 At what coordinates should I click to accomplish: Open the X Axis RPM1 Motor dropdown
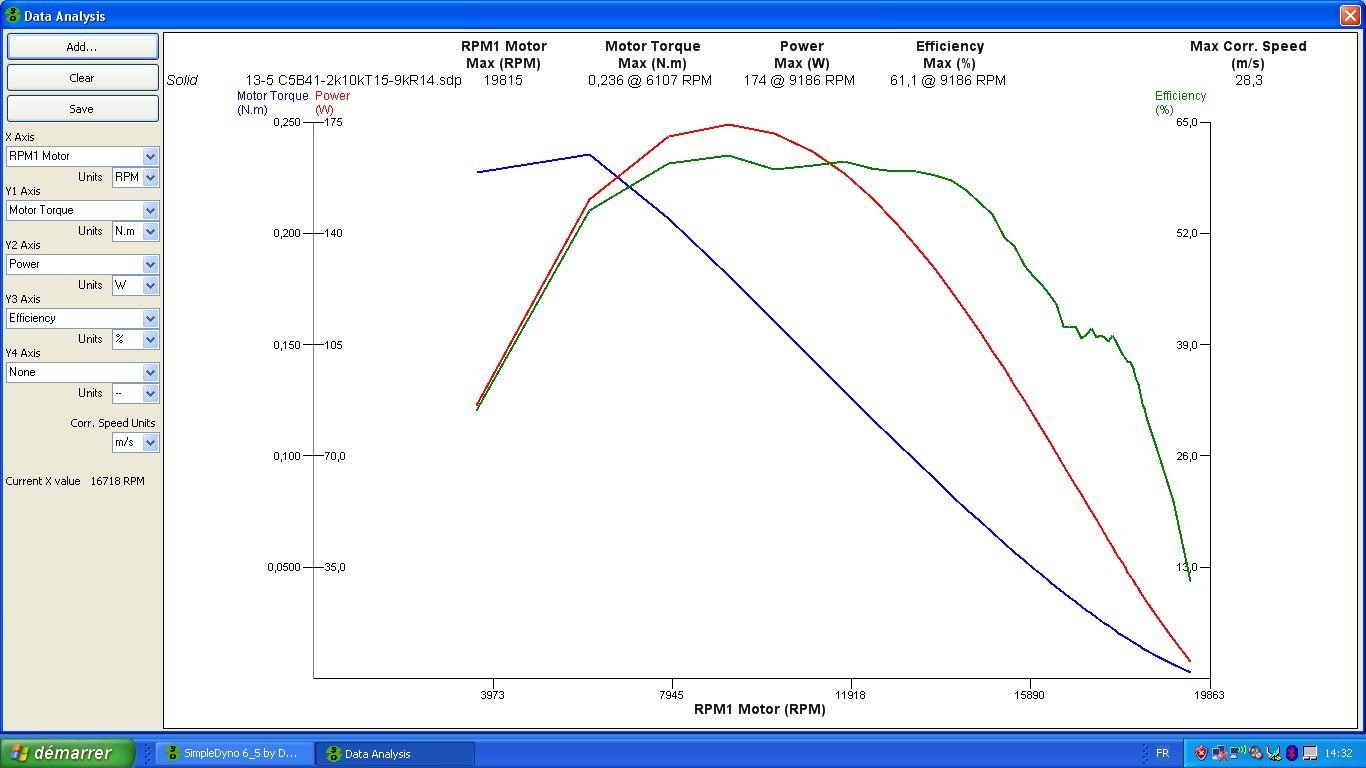coord(150,156)
